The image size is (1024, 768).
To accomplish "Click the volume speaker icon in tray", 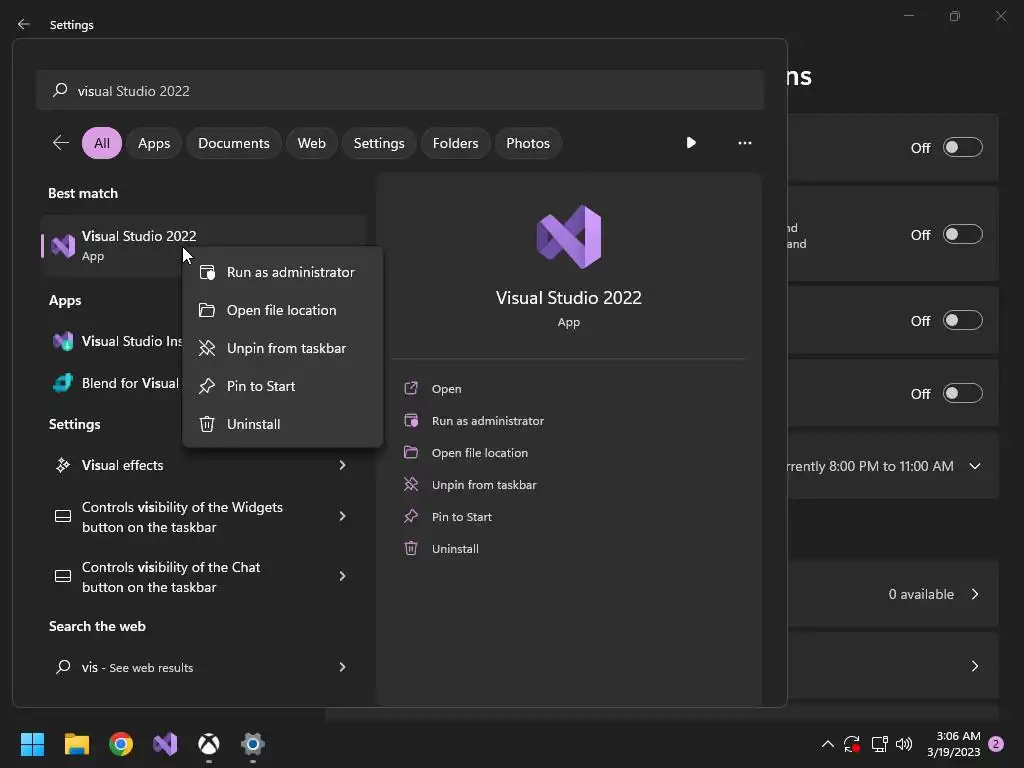I will [x=904, y=744].
